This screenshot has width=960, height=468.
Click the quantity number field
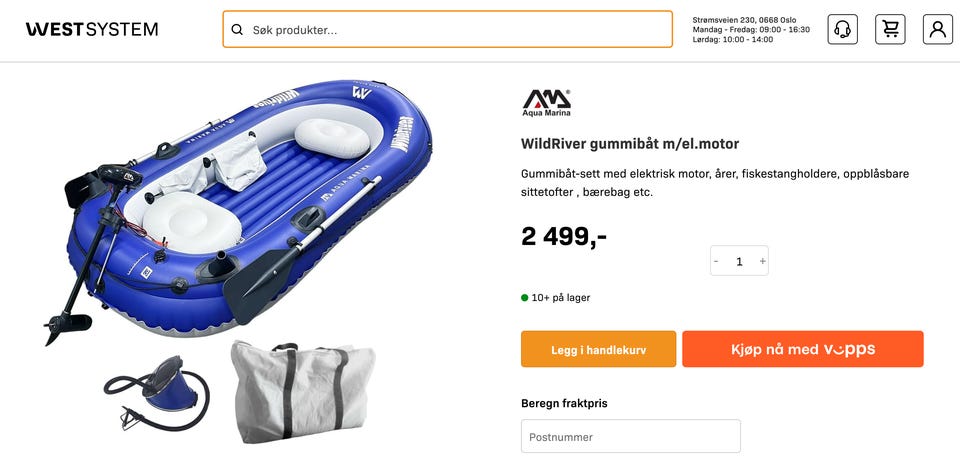point(739,261)
